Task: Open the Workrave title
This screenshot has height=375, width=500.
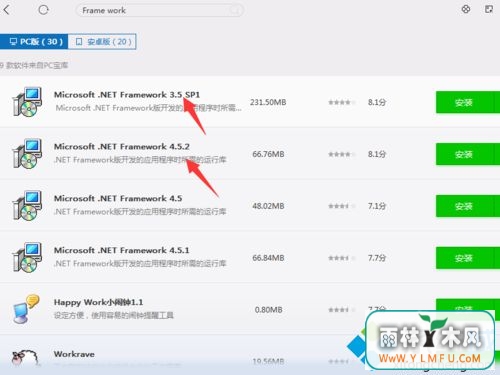Action: pyautogui.click(x=74, y=354)
